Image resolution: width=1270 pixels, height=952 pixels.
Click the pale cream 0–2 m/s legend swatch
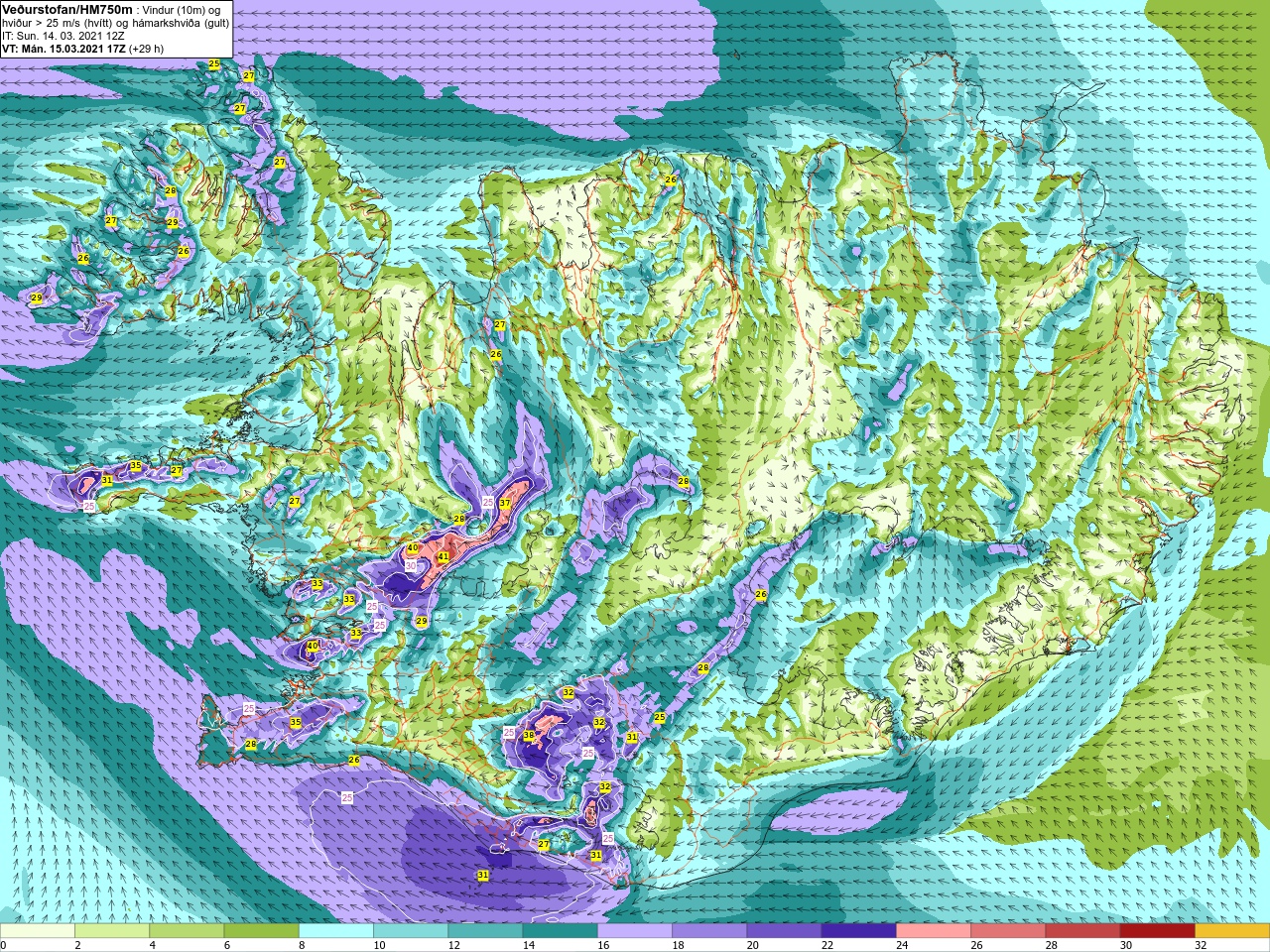click(x=38, y=931)
